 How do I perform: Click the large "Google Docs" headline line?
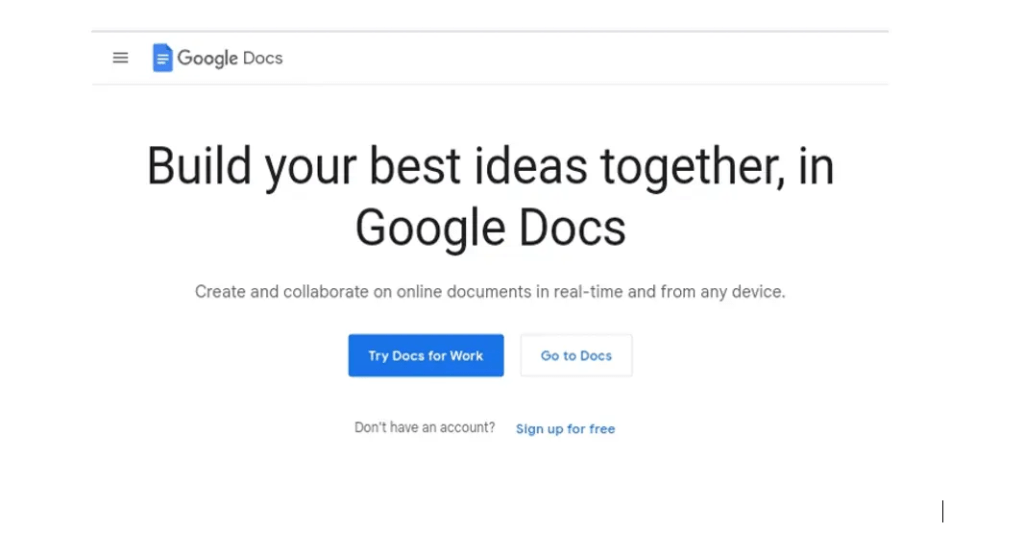[x=490, y=227]
